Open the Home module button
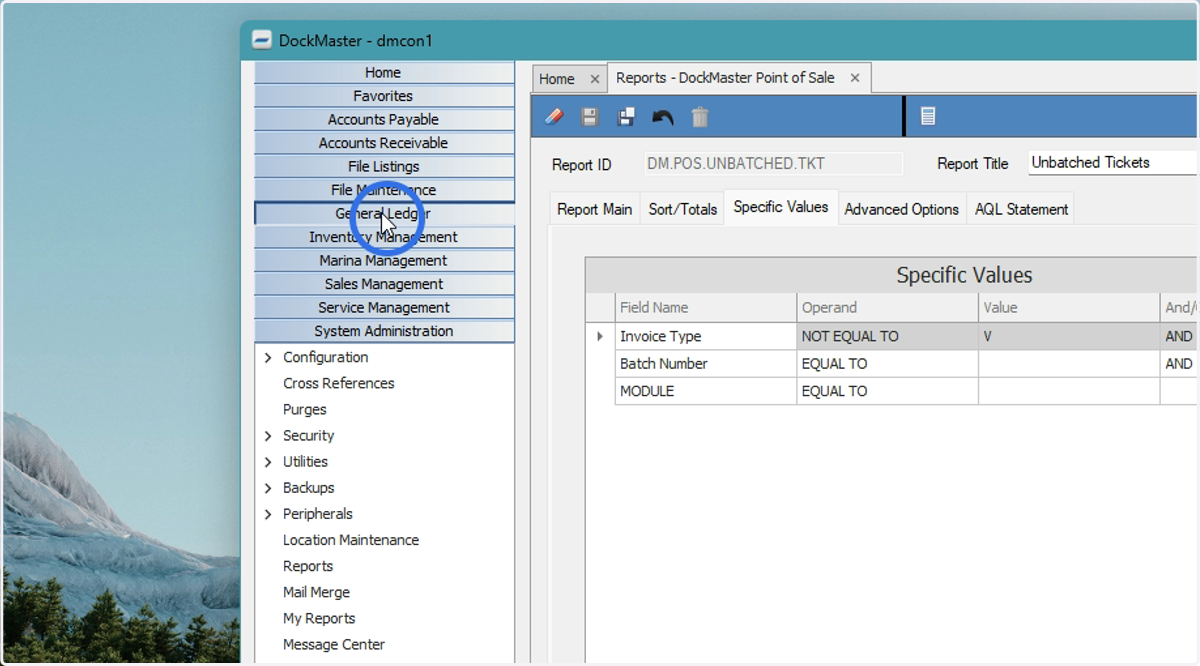The image size is (1200, 666). tap(384, 72)
